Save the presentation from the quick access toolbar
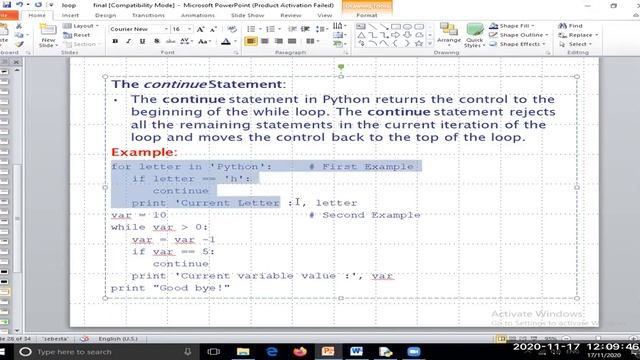The width and height of the screenshot is (640, 360). coord(7,4)
